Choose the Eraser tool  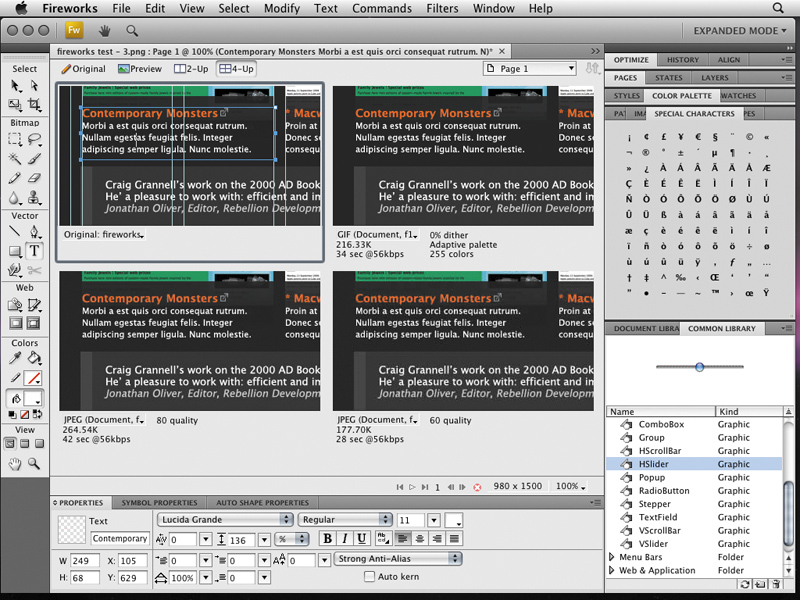(34, 178)
